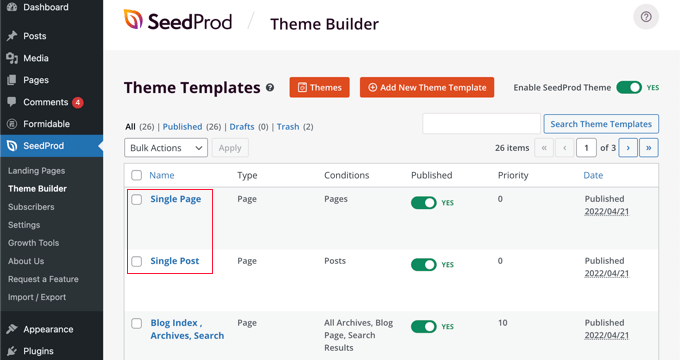
Task: Open Formidable in the sidebar menu
Action: (x=46, y=124)
